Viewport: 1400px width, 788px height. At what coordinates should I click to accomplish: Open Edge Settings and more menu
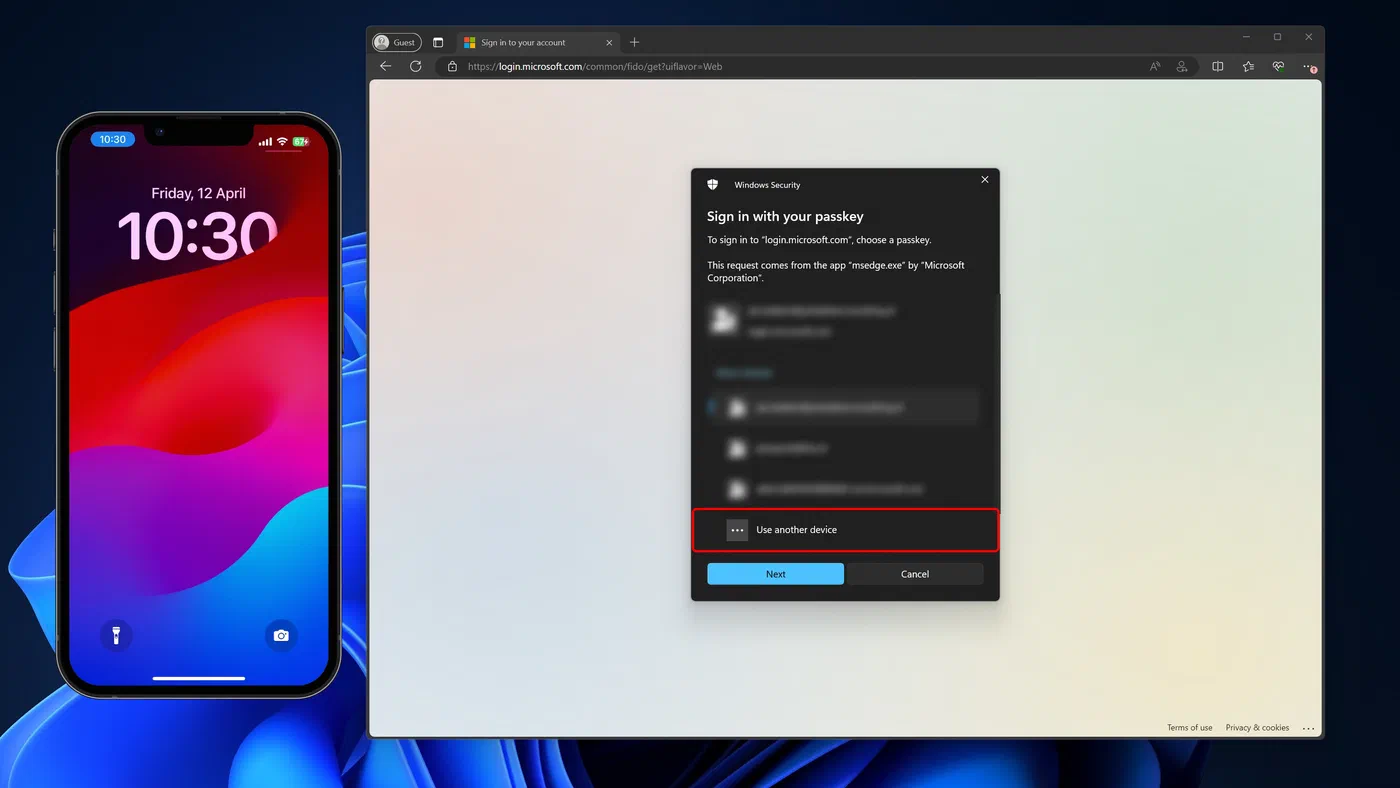[x=1309, y=67]
